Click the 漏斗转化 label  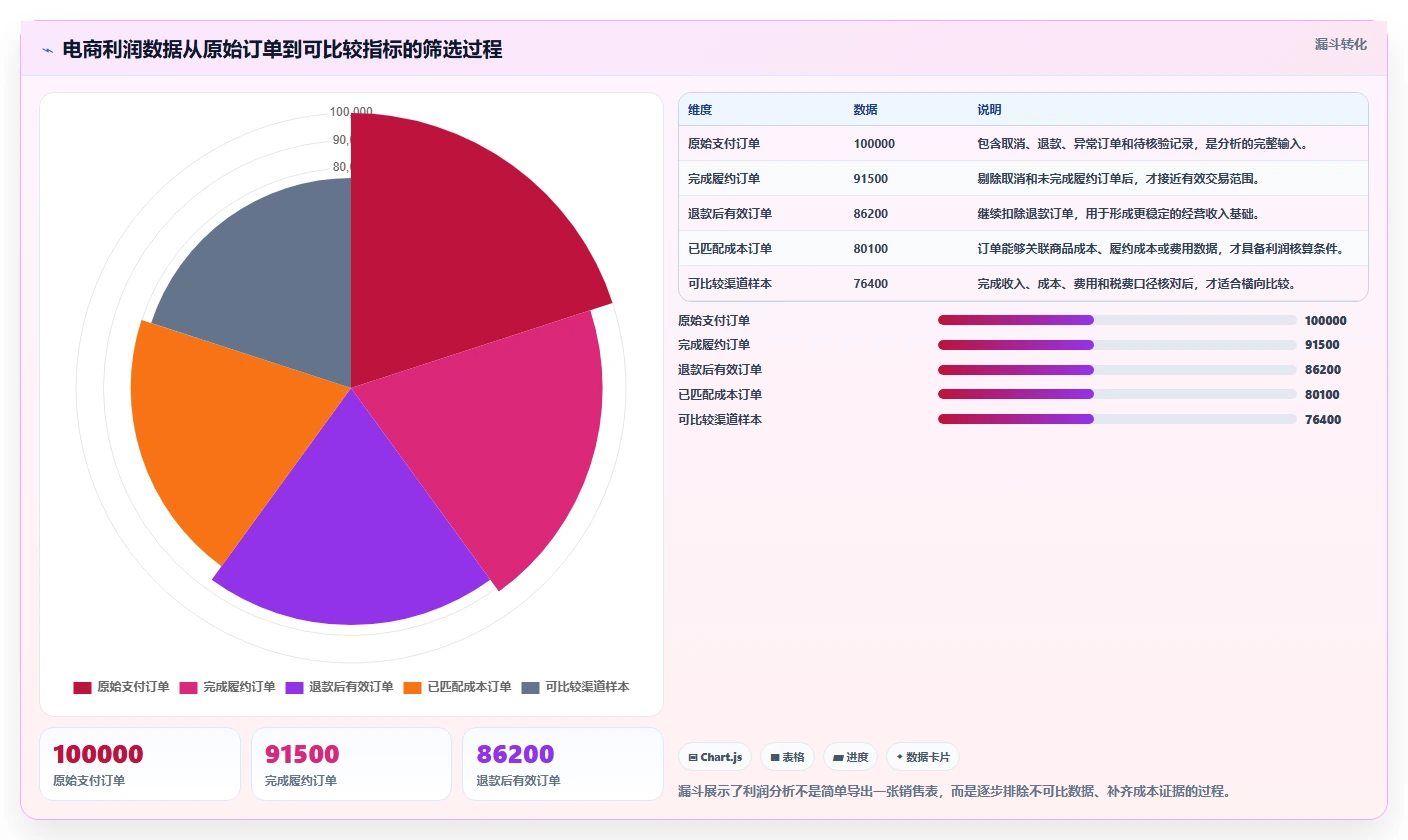(x=1340, y=44)
